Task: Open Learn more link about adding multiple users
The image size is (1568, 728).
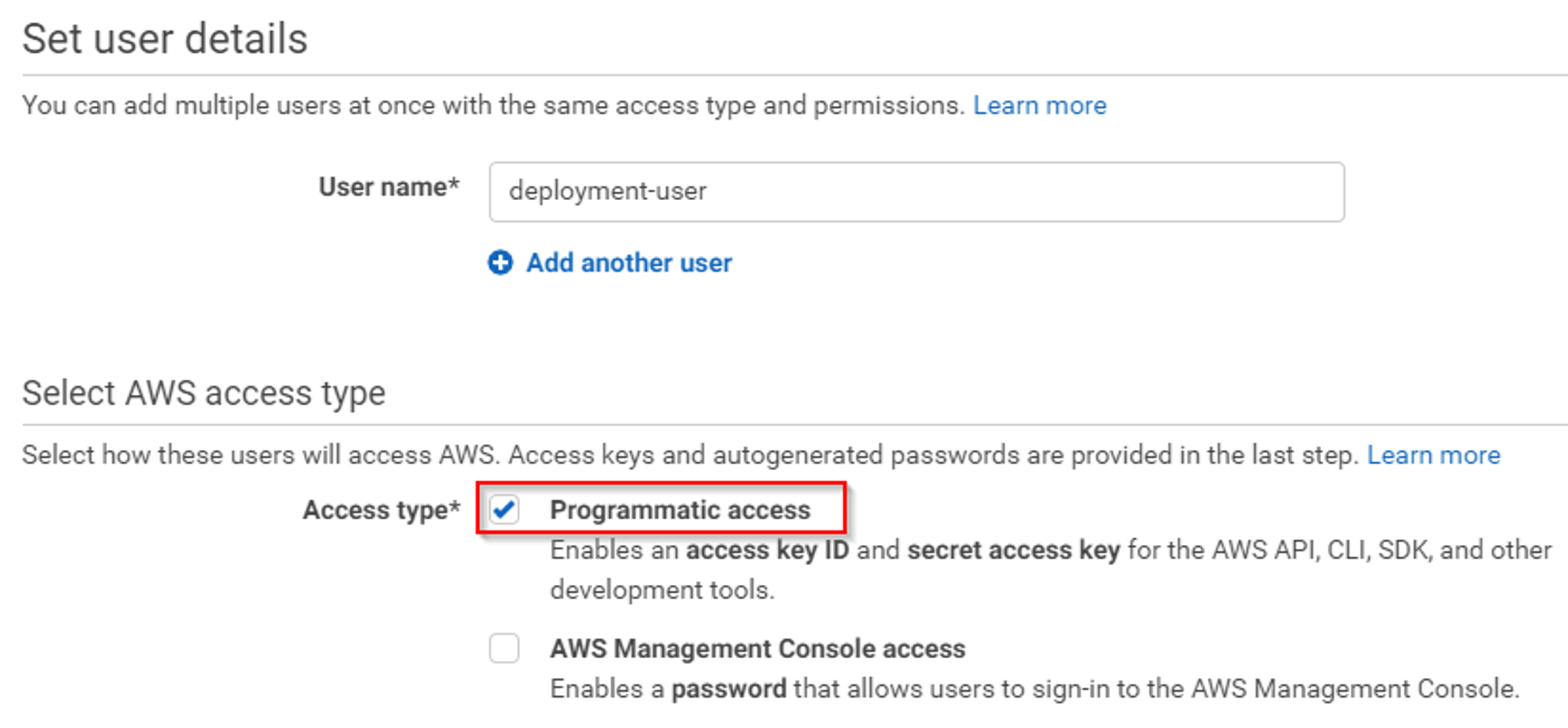Action: [x=1039, y=105]
